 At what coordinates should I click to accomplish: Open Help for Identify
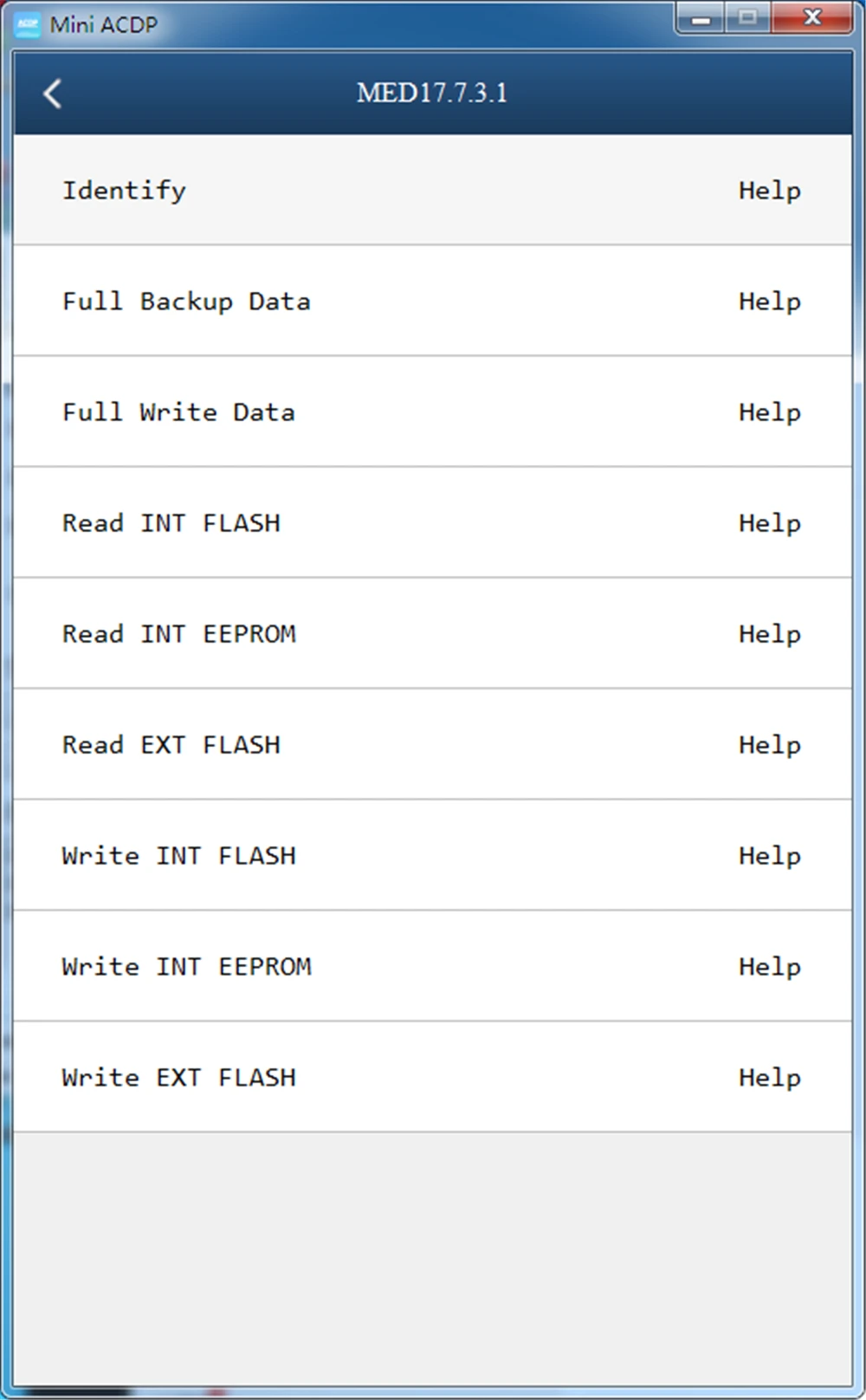[x=769, y=191]
